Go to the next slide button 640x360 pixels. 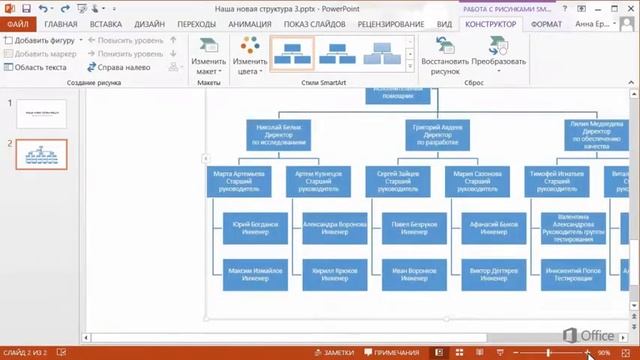[634, 326]
